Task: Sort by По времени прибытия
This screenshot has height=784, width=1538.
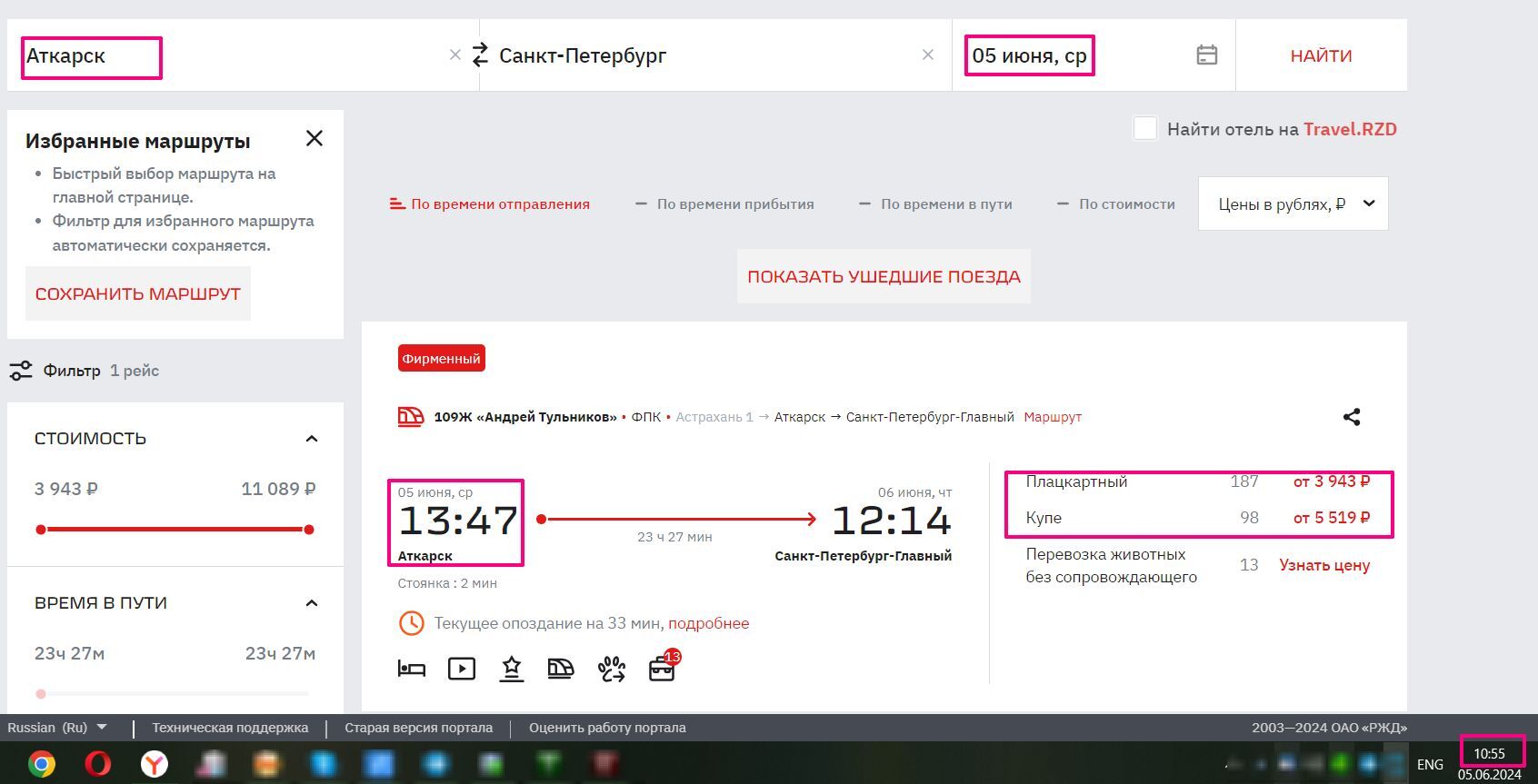Action: (725, 204)
